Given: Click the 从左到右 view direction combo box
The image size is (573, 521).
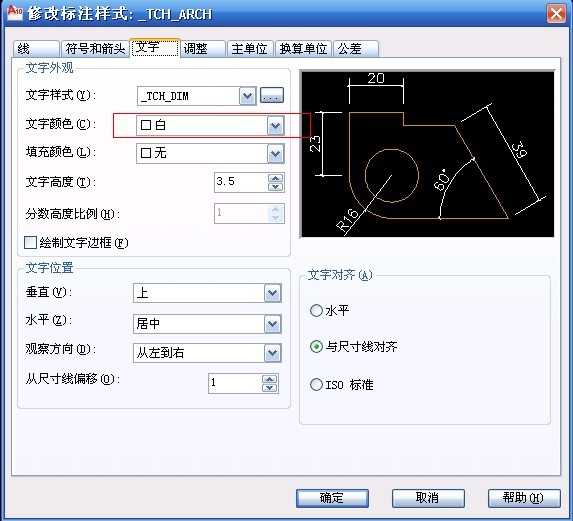Looking at the screenshot, I should click(x=207, y=353).
